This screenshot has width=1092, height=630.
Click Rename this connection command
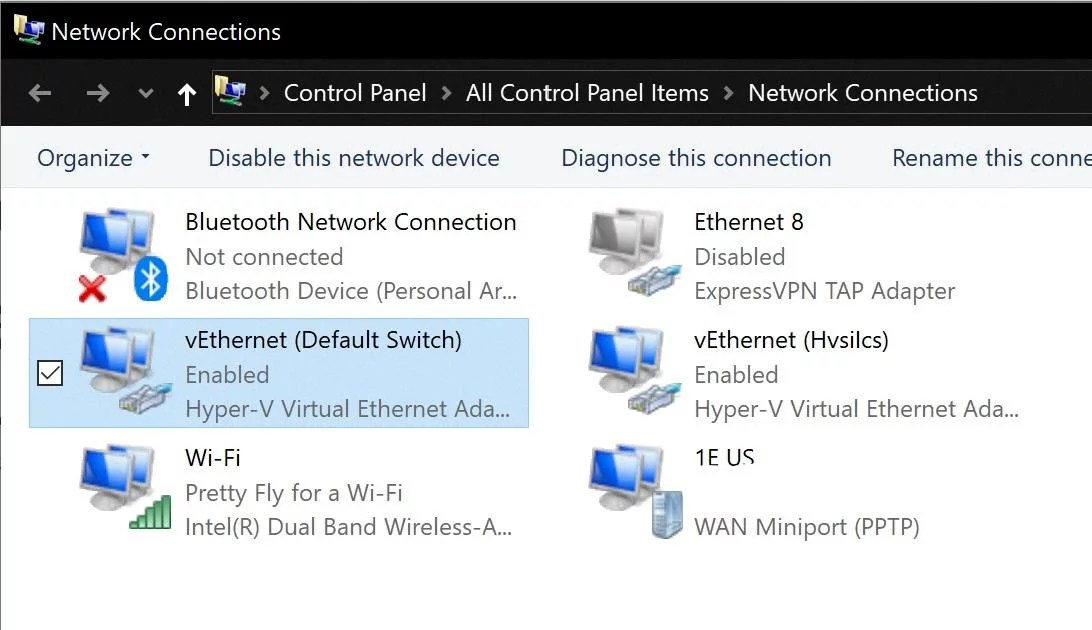(990, 158)
